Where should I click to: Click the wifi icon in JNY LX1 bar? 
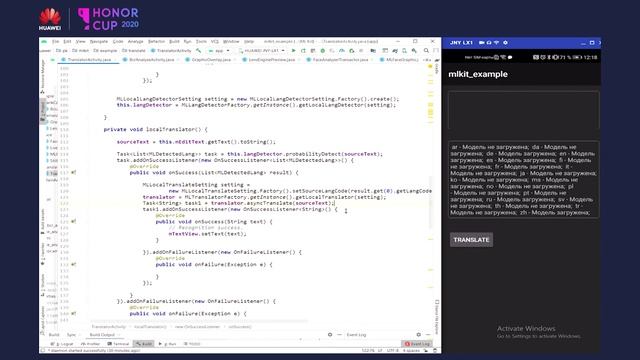pyautogui.click(x=496, y=42)
